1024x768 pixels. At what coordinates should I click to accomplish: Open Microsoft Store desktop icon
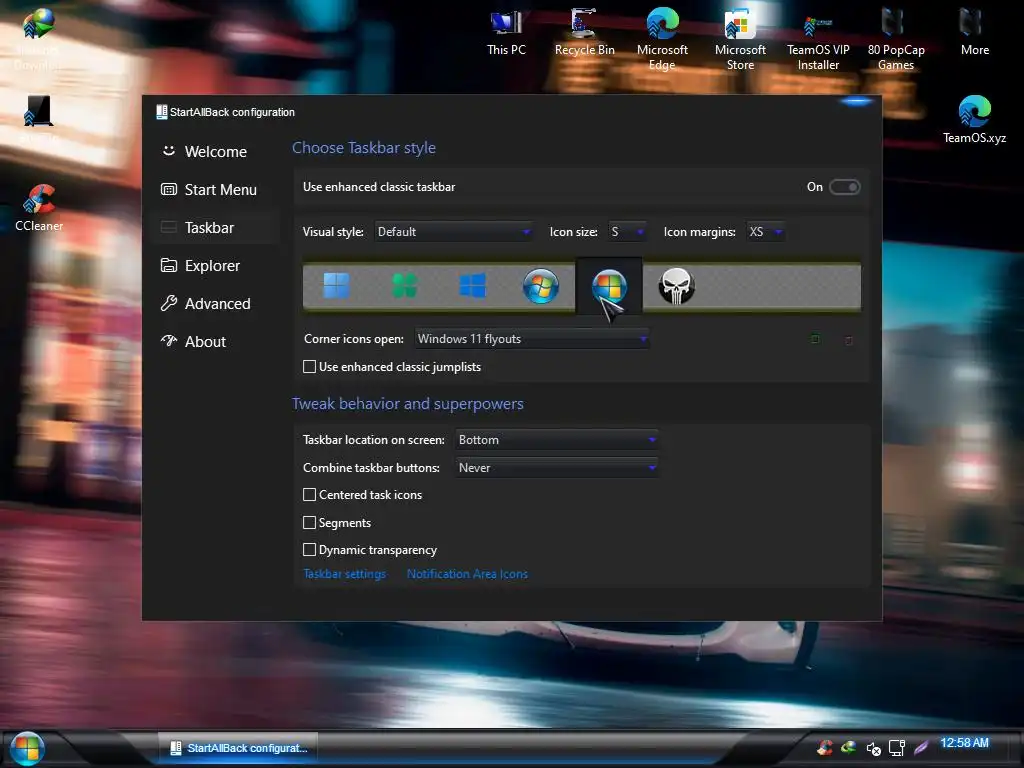click(740, 39)
